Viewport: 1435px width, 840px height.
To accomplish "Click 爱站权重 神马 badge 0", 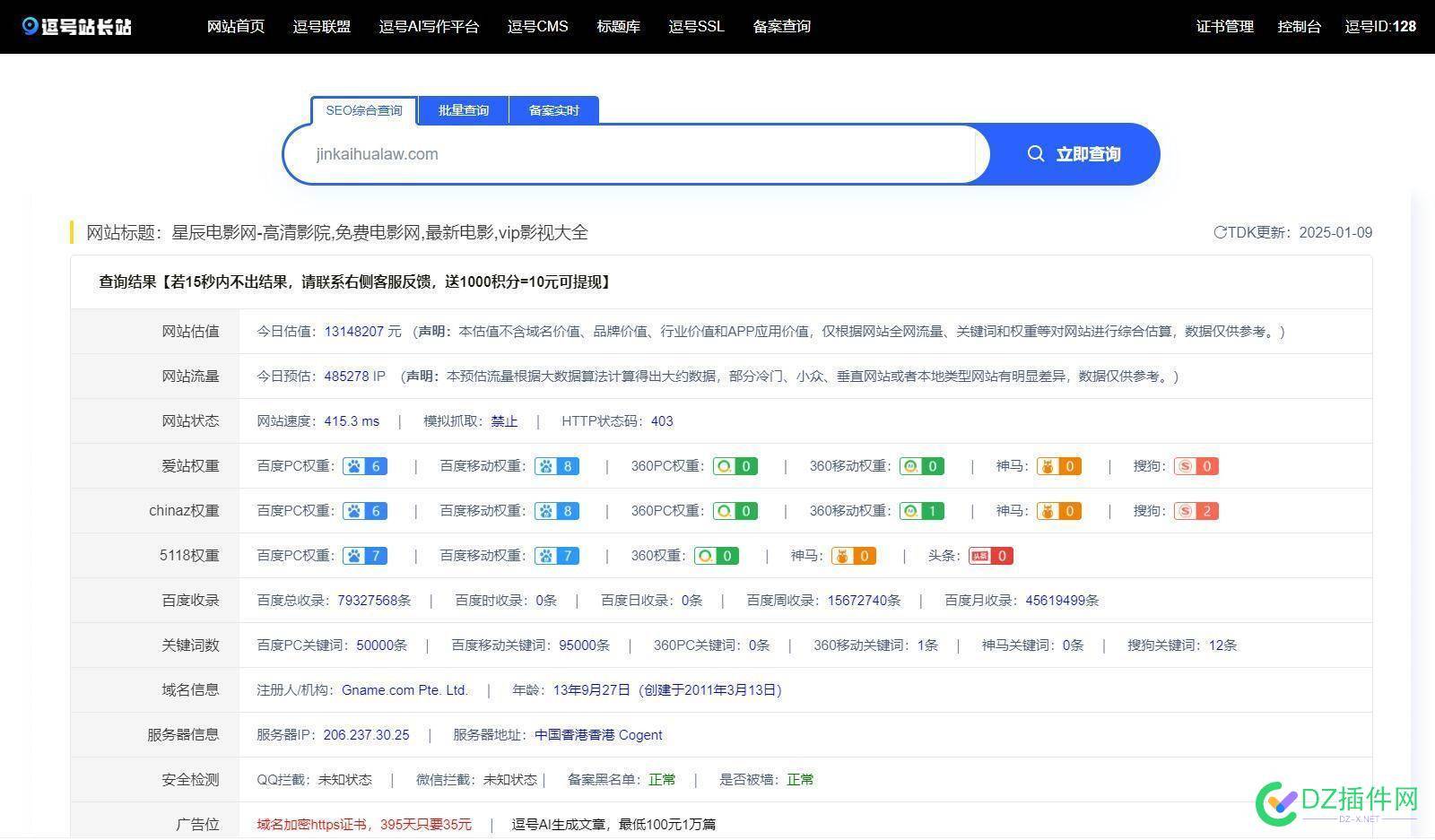I will pos(1059,466).
